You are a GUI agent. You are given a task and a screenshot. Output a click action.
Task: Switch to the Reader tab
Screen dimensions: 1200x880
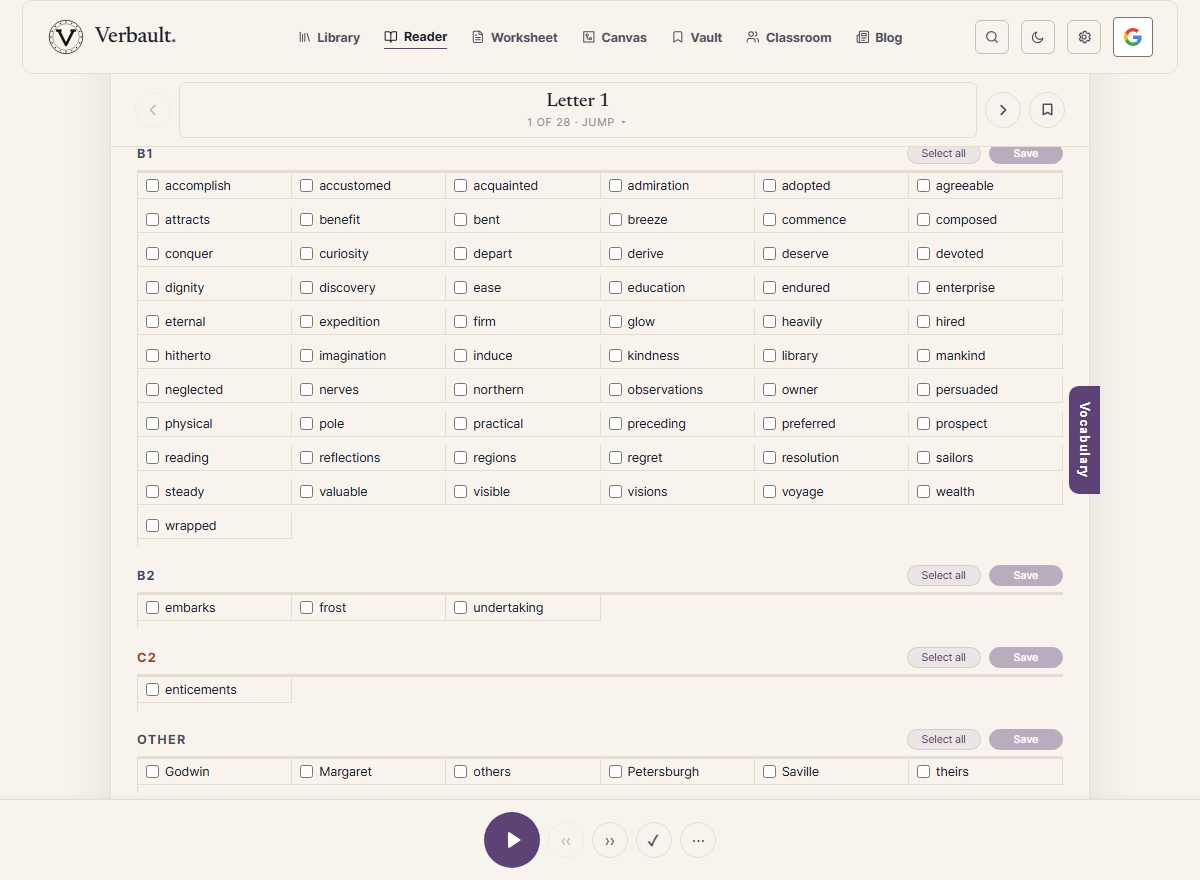(416, 37)
